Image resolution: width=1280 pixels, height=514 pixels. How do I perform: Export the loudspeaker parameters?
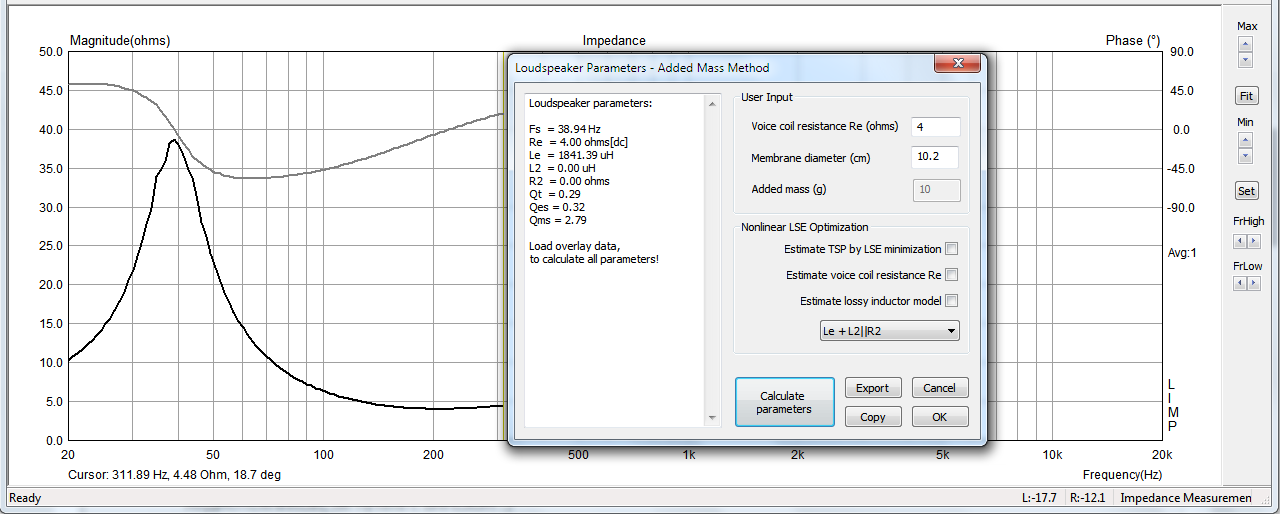point(872,388)
